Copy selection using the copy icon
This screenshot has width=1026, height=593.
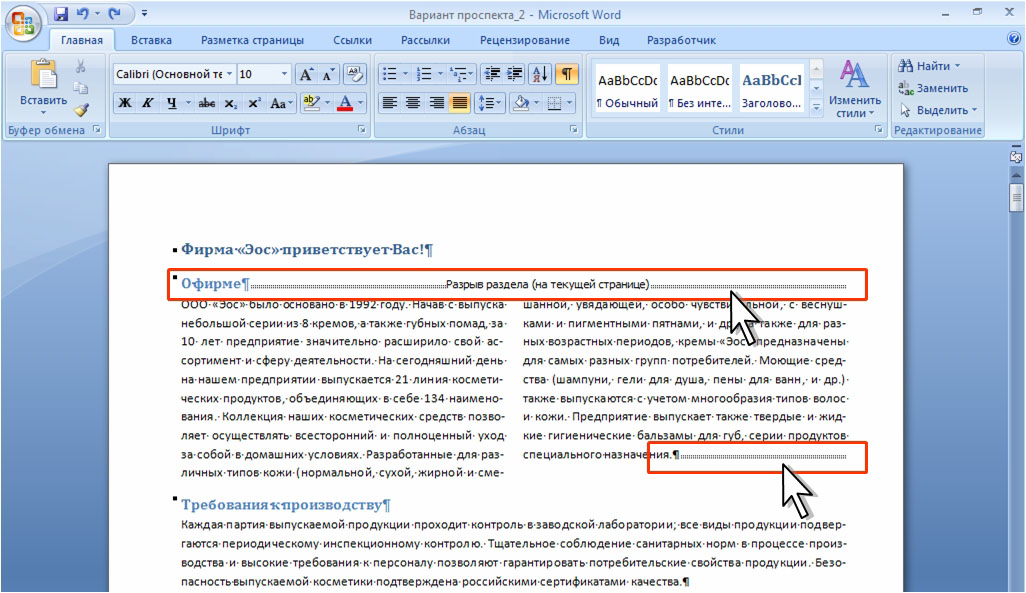click(80, 88)
